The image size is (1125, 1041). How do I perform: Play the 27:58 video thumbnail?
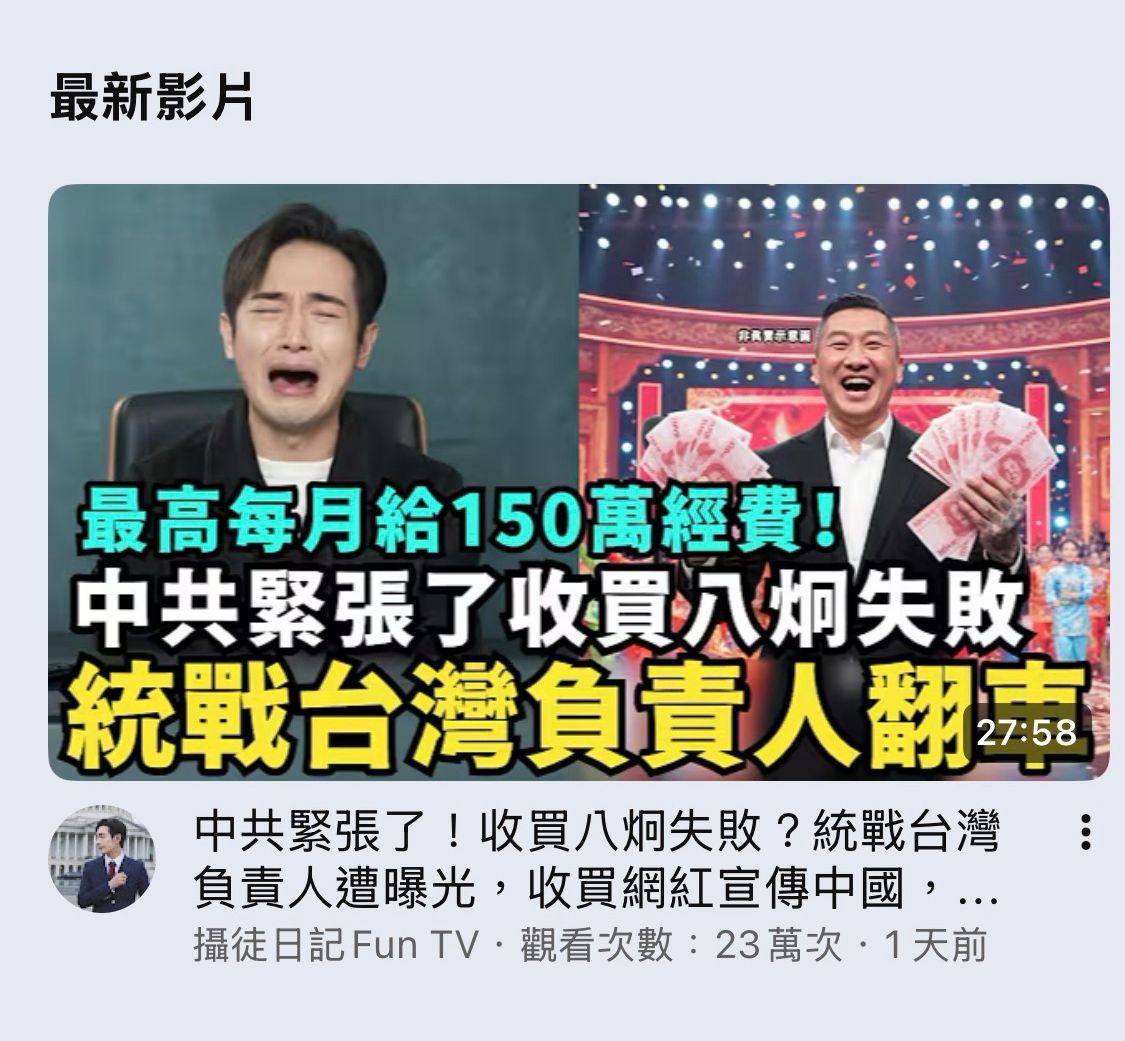point(578,481)
